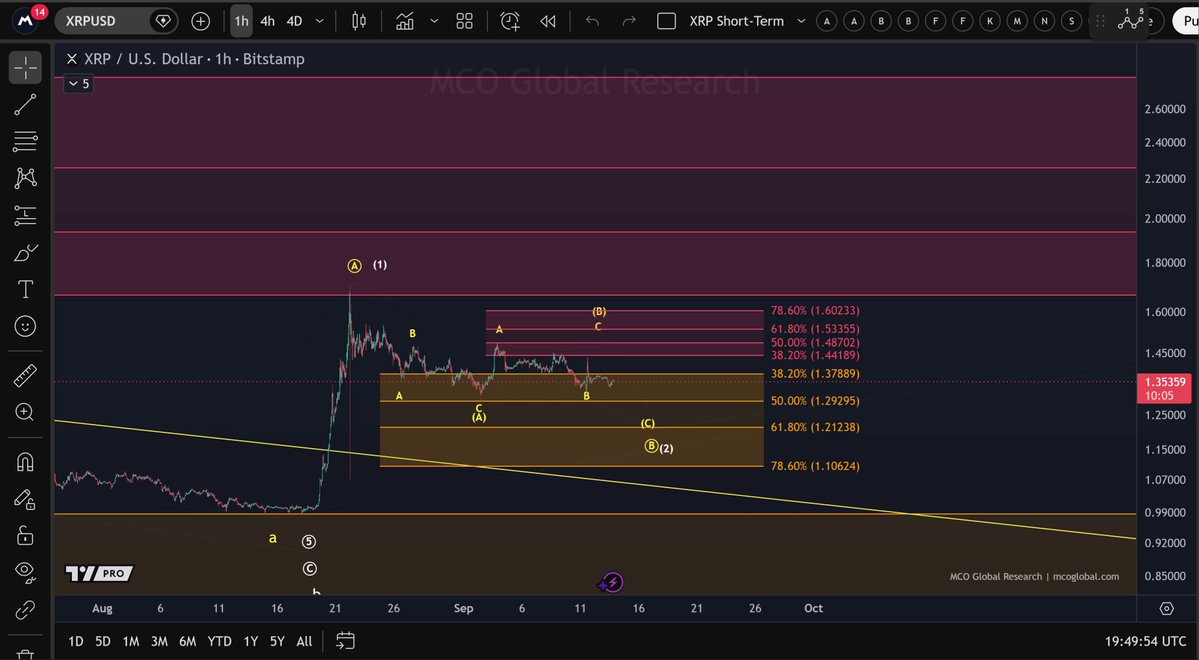Select the trend line drawing tool
The image size is (1199, 660).
24,105
